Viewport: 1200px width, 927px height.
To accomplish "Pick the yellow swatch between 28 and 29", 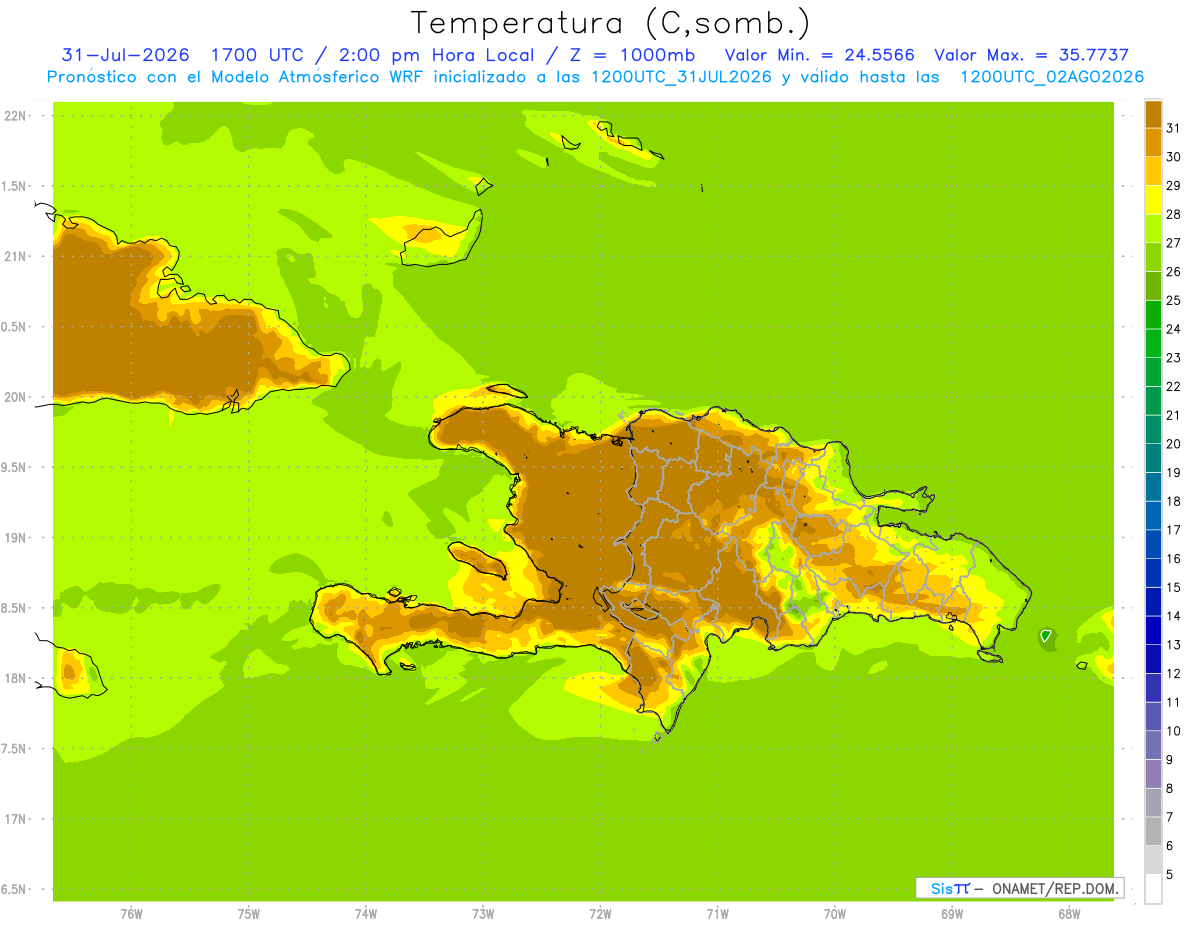I will click(x=1153, y=200).
